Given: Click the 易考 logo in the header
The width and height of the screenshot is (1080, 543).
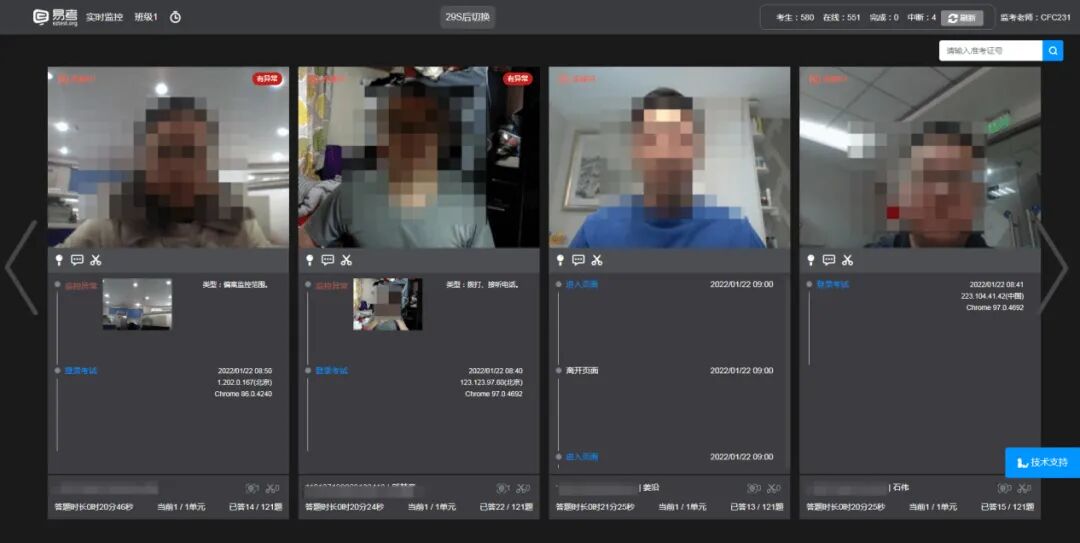Looking at the screenshot, I should pos(55,17).
